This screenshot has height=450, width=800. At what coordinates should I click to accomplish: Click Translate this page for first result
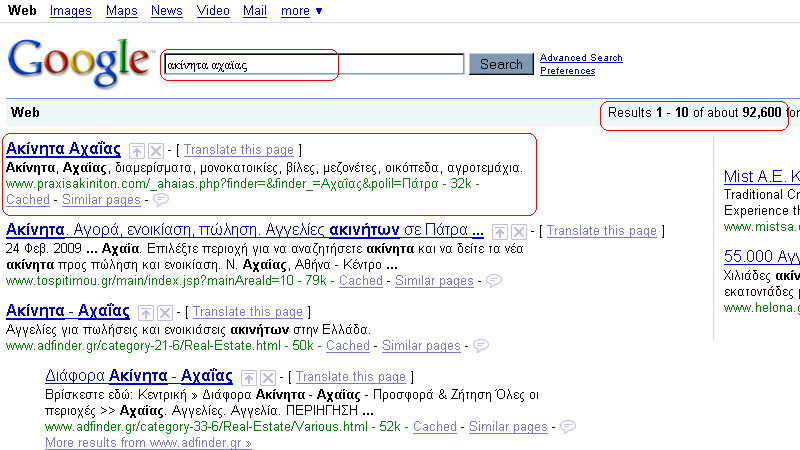(x=239, y=149)
